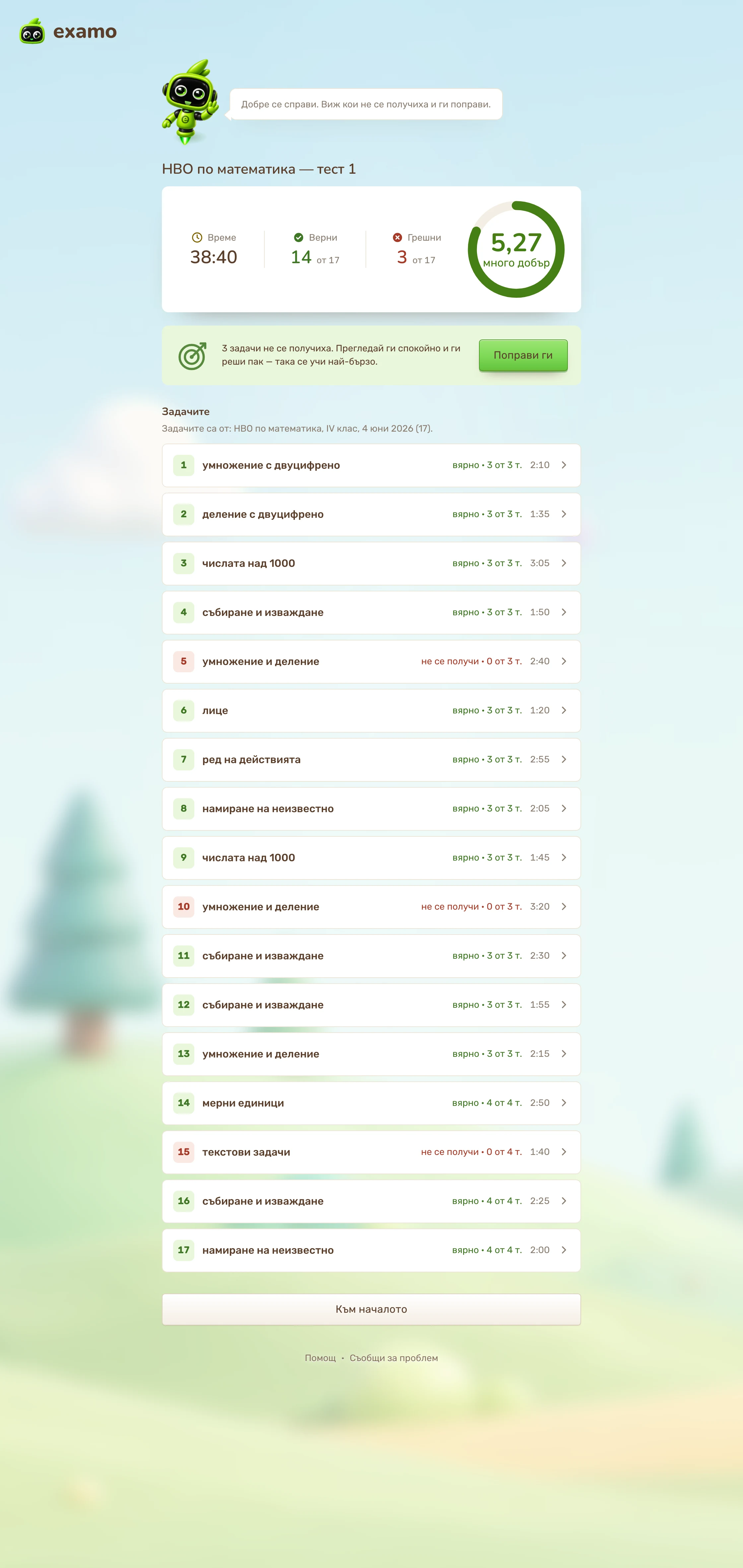Click the green checkmark icon beside Верни

[x=299, y=237]
